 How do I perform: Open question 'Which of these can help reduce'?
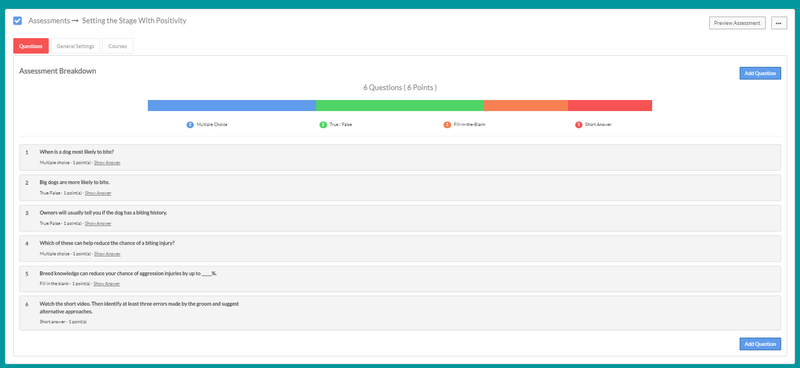click(x=400, y=249)
